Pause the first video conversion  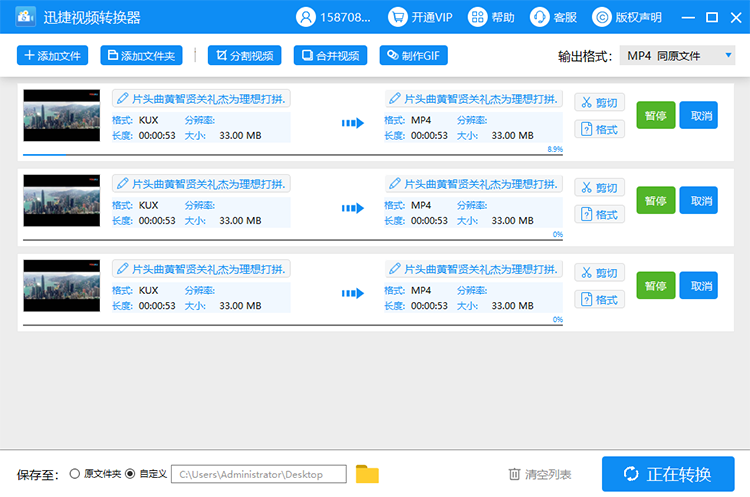[x=655, y=116]
